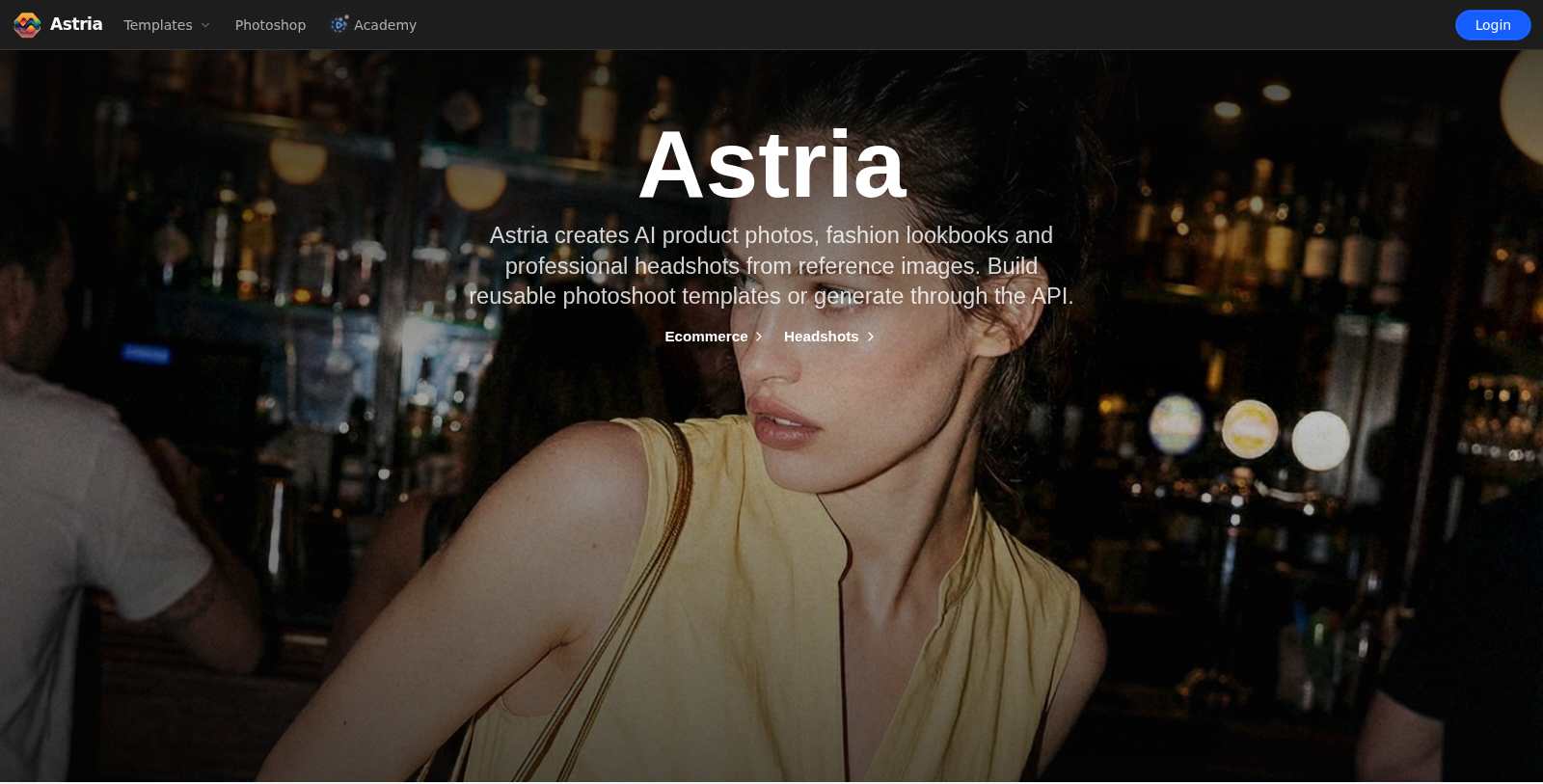
Task: Click the chevron next to Ecommerce
Action: click(759, 337)
